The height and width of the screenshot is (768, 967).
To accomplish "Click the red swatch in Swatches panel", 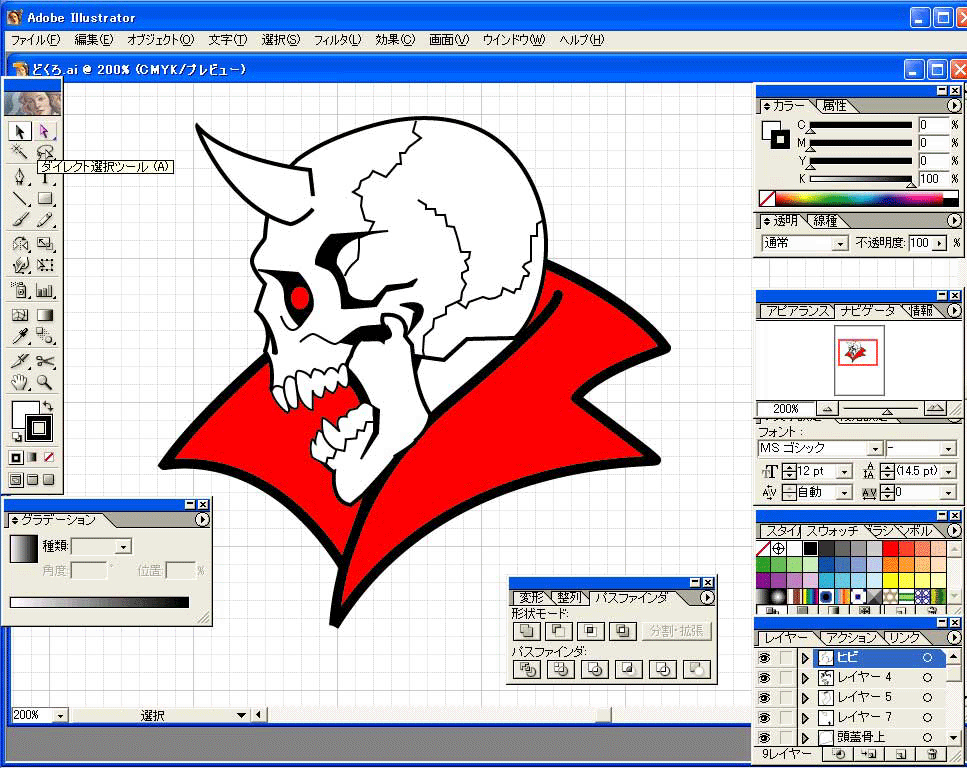I will tap(890, 548).
